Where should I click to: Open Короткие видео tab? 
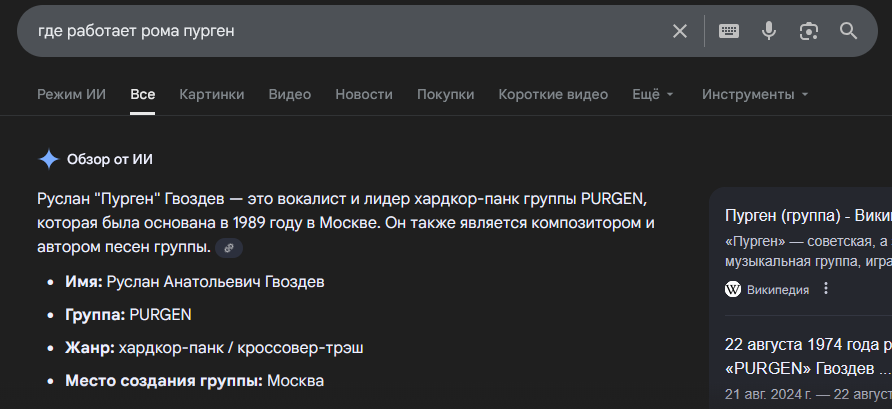(553, 95)
